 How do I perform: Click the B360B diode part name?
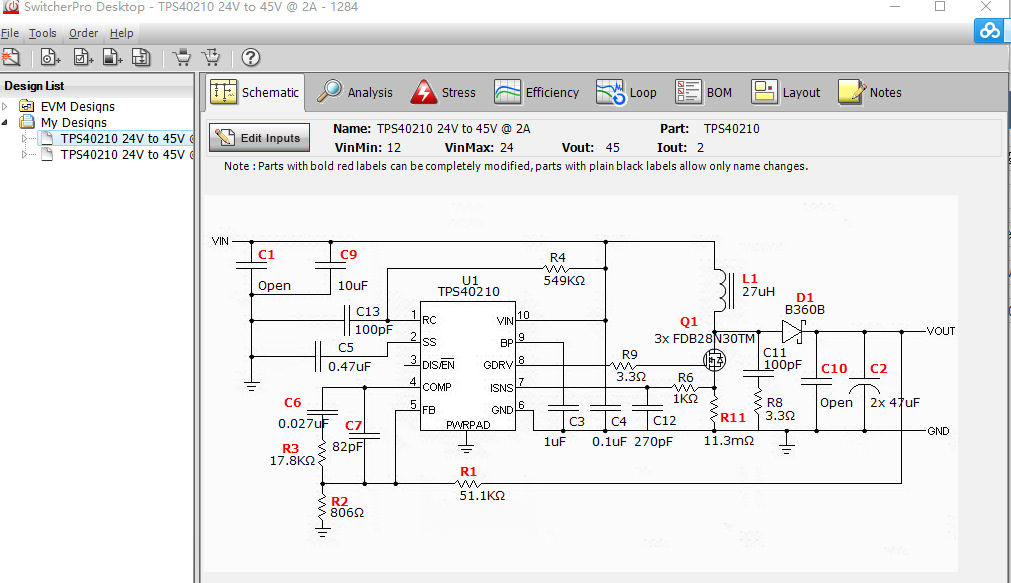(805, 310)
